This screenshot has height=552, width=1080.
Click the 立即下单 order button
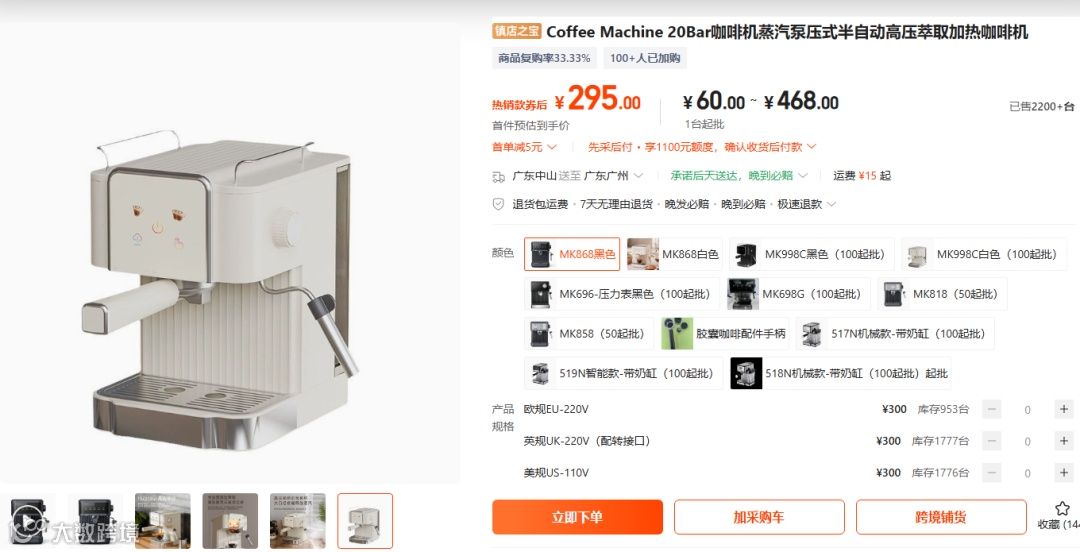(577, 517)
